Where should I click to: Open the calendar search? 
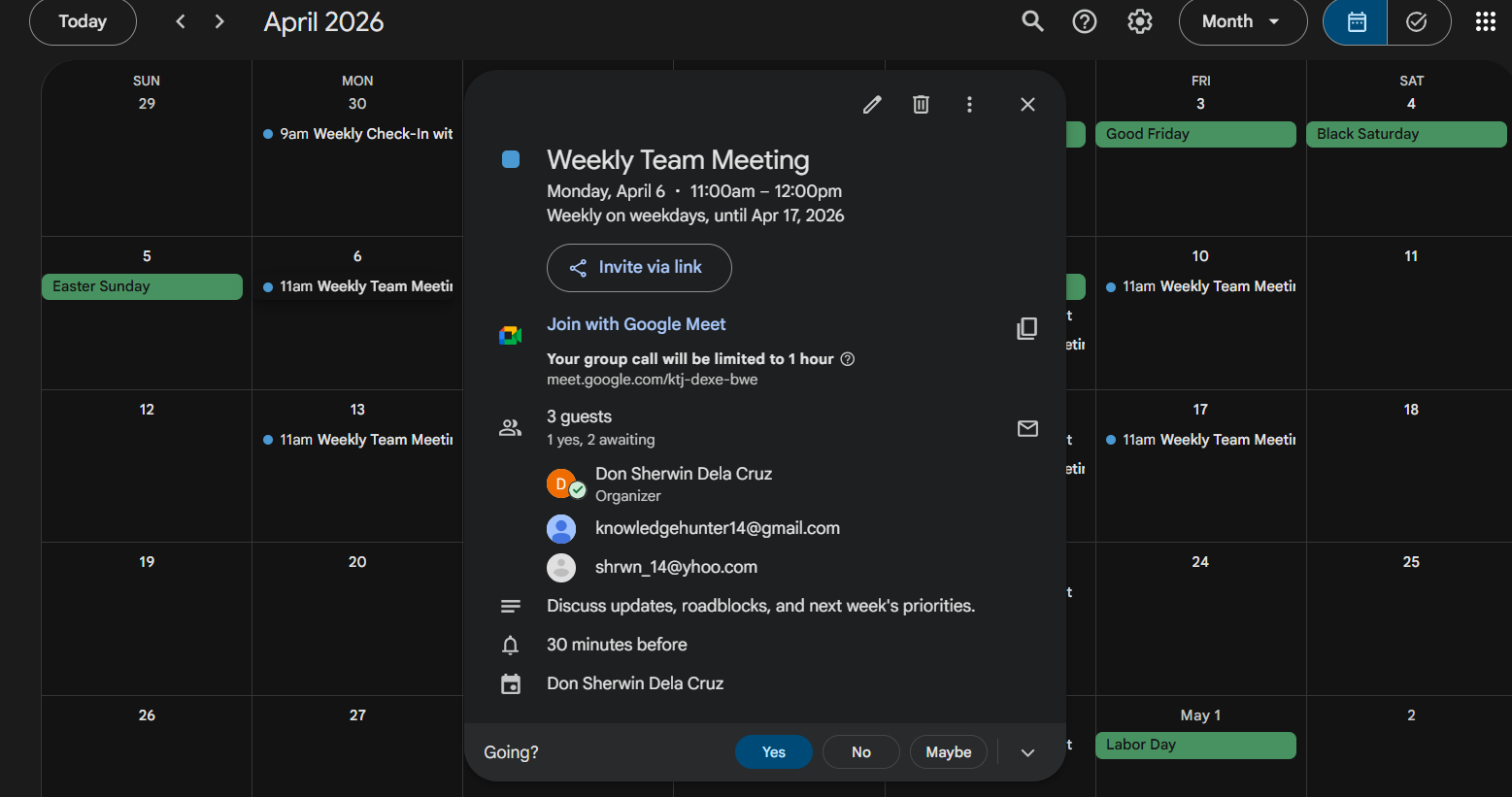[1032, 21]
